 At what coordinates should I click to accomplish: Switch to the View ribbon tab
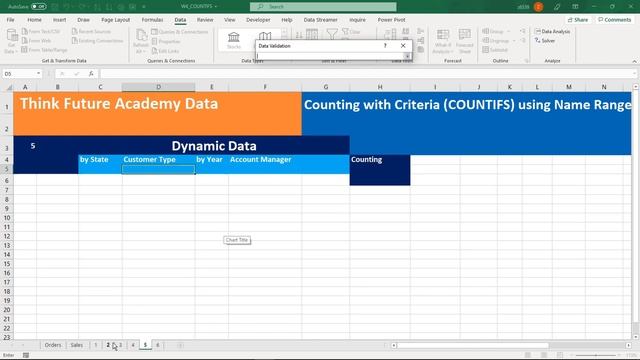pyautogui.click(x=230, y=20)
